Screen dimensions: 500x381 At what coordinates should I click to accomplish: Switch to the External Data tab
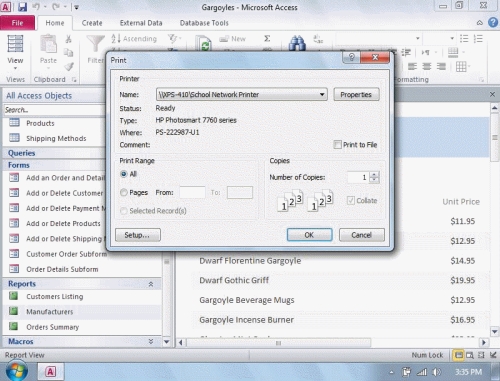click(x=141, y=23)
